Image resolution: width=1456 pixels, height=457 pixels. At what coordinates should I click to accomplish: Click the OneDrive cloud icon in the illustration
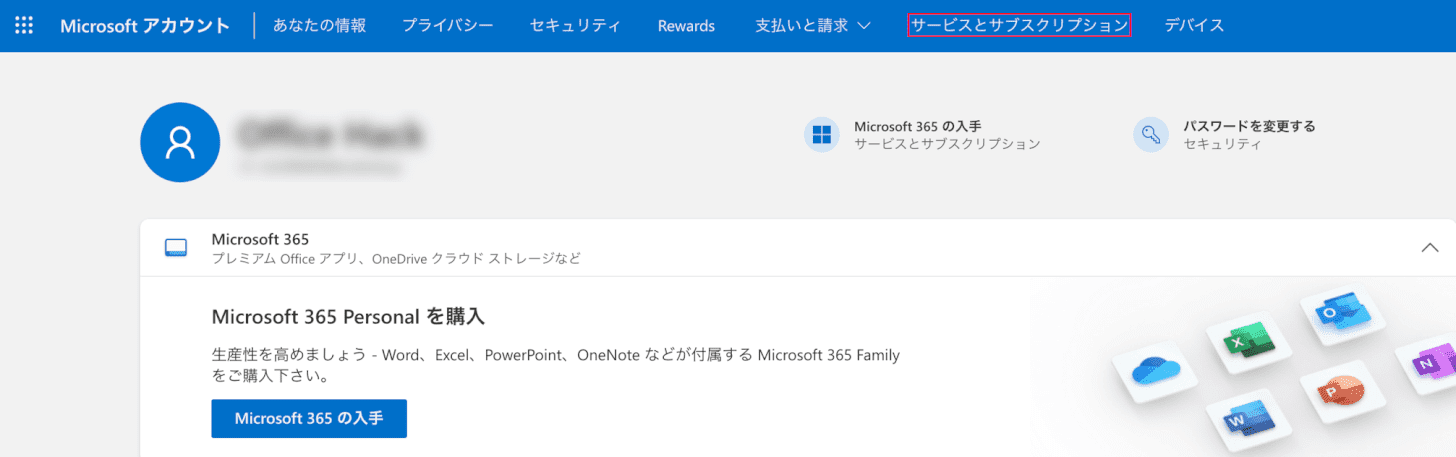click(x=1156, y=372)
